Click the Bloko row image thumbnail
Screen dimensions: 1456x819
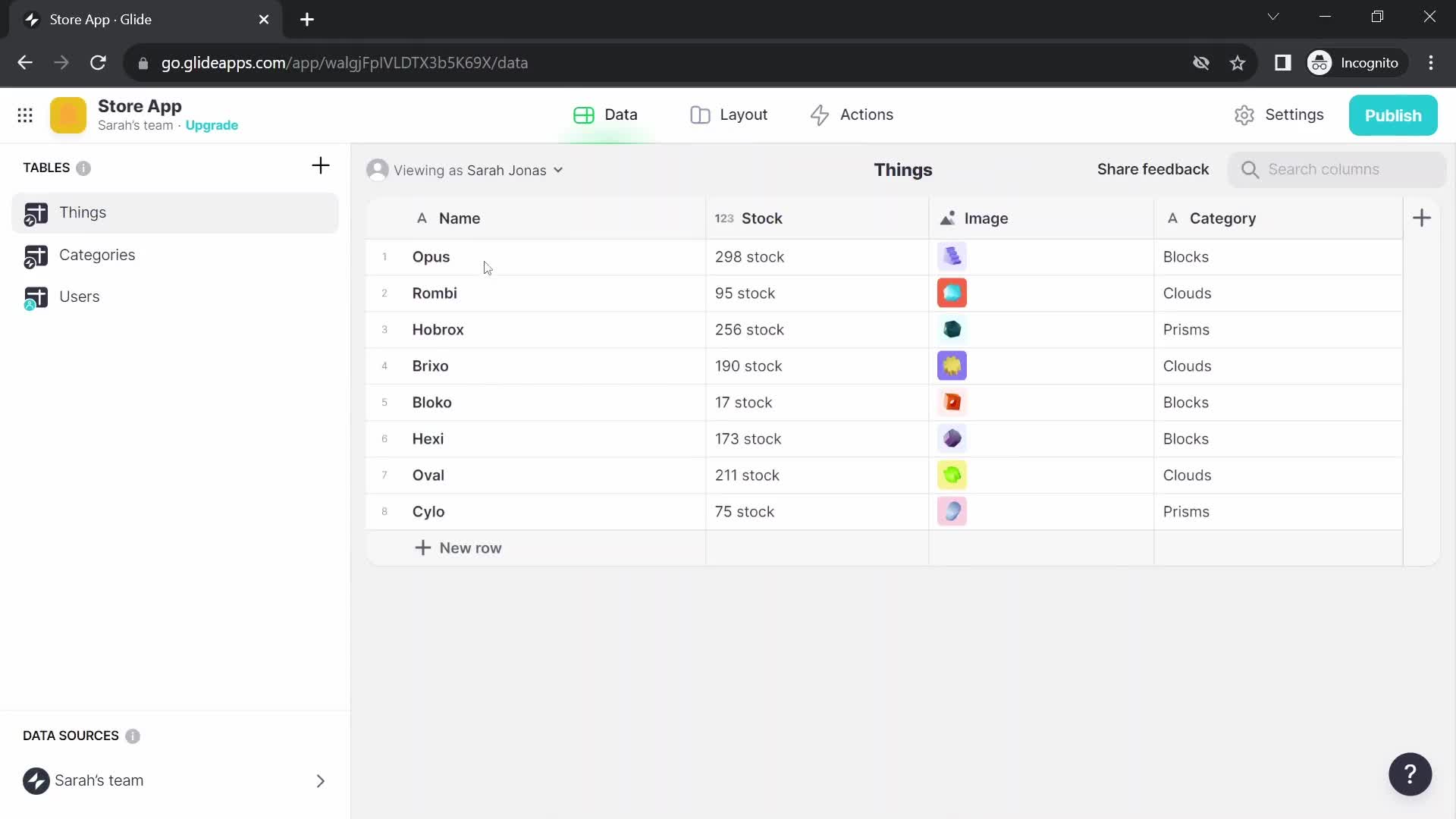(x=951, y=401)
